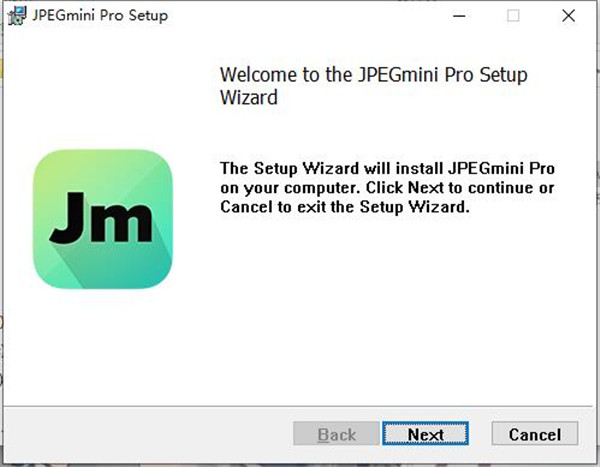Click the 'Welcome to the JPEGmini Pro Setup' heading line
This screenshot has height=467, width=600.
pos(373,76)
